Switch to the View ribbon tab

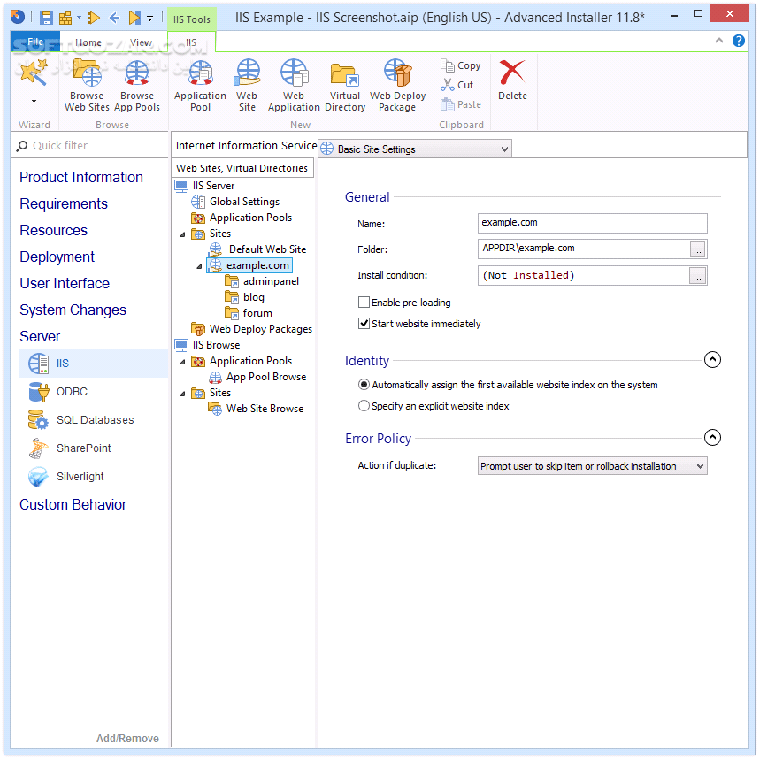[x=141, y=43]
